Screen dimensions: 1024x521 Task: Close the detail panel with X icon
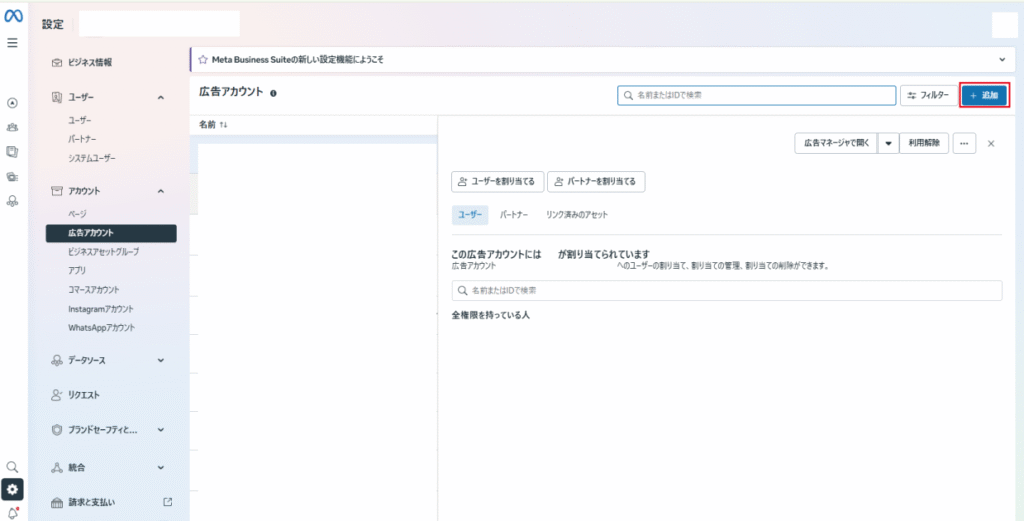[x=991, y=144]
